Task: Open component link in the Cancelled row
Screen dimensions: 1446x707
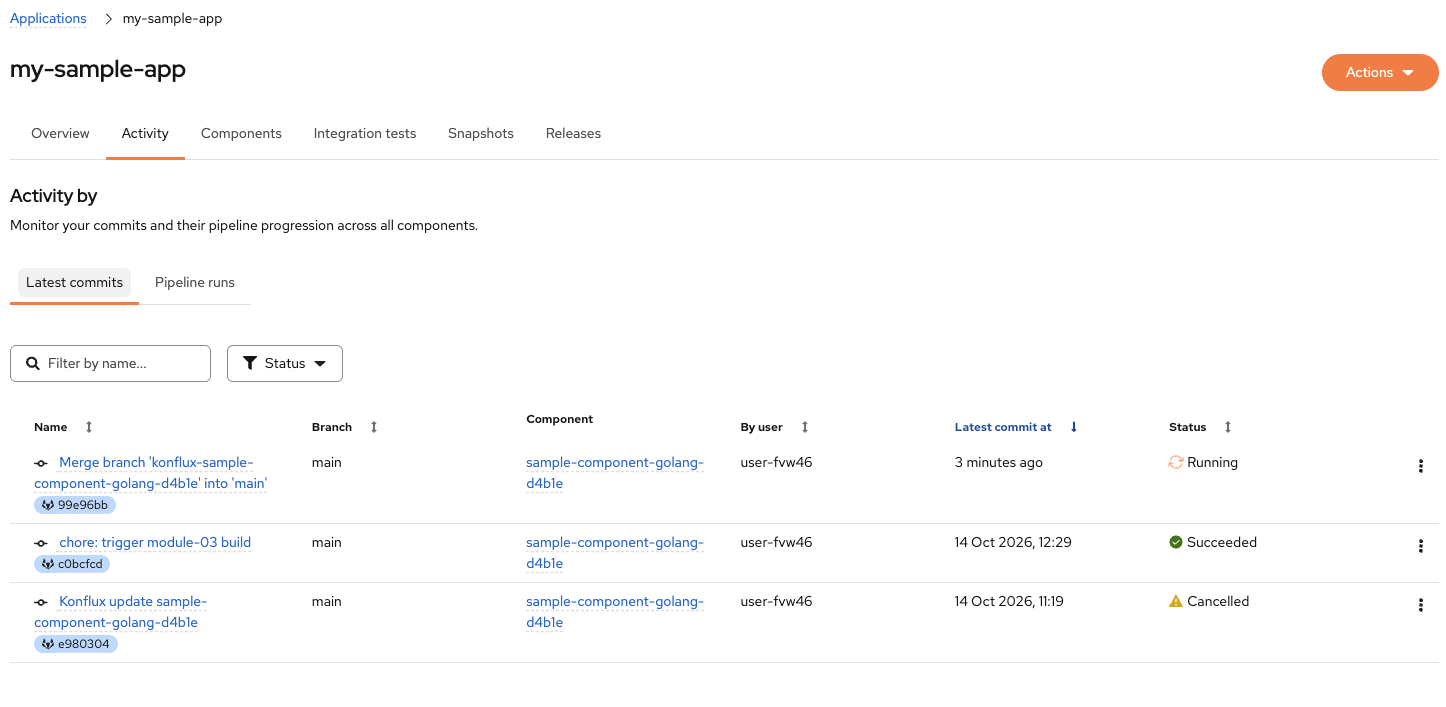Action: coord(615,612)
